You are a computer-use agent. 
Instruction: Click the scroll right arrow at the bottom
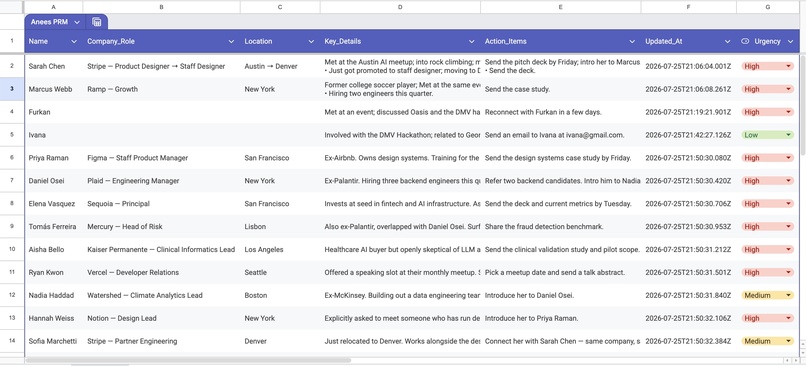point(796,360)
